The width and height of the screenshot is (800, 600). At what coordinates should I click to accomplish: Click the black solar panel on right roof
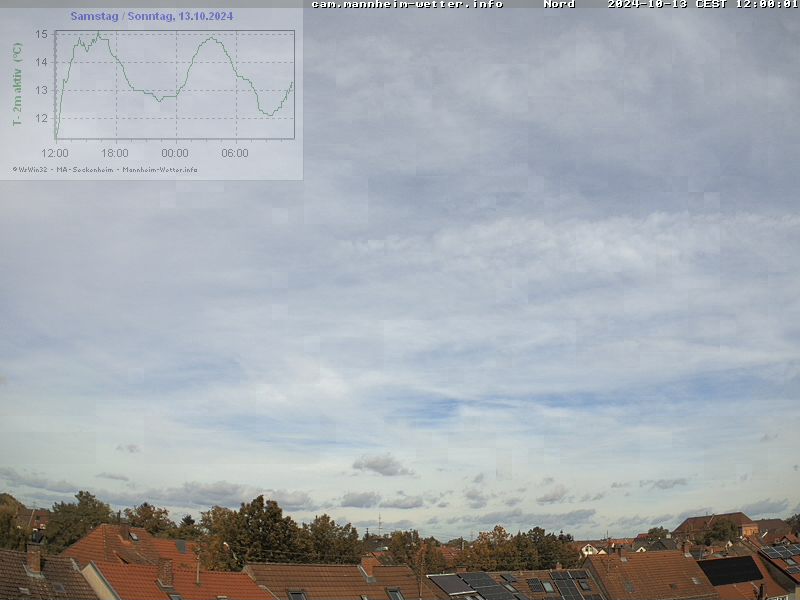[x=729, y=570]
